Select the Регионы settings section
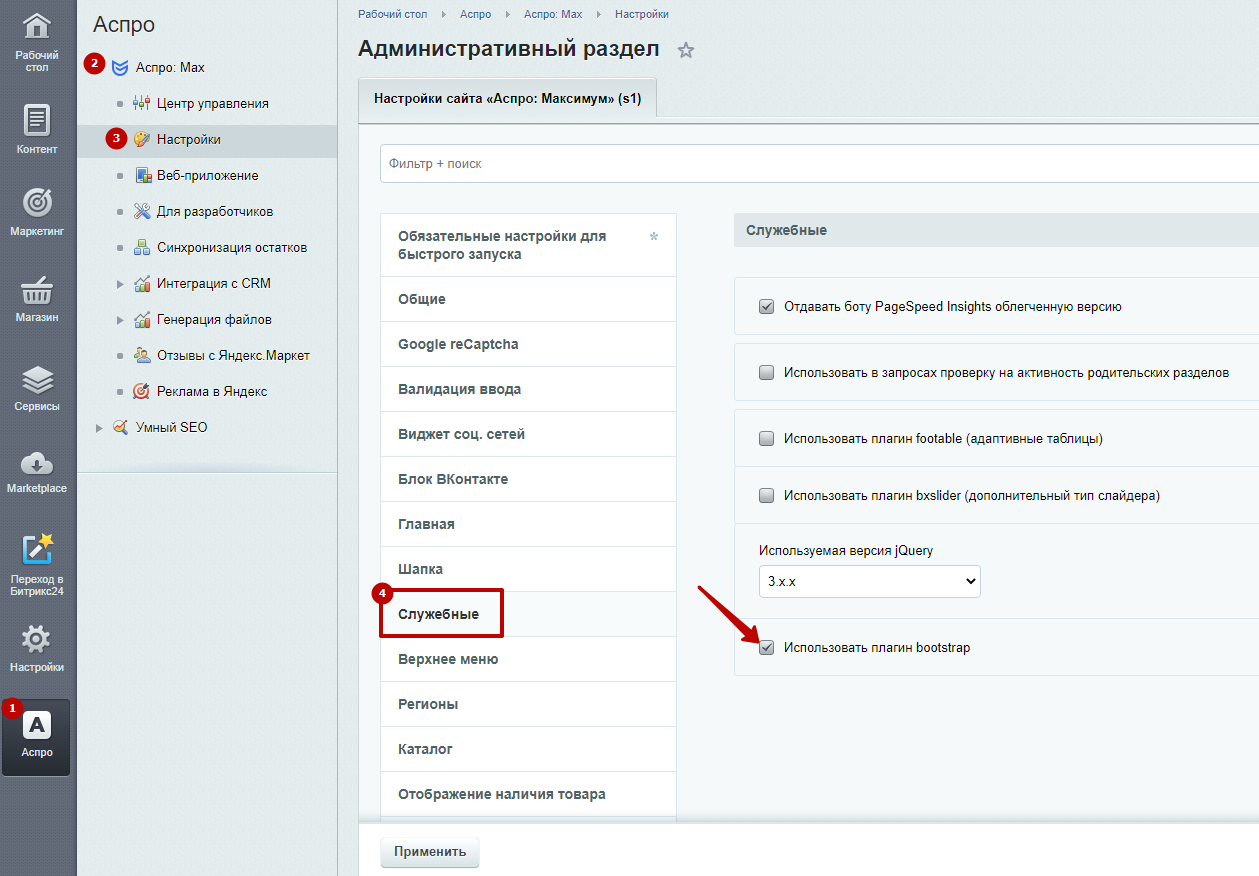This screenshot has width=1259, height=876. pos(529,704)
